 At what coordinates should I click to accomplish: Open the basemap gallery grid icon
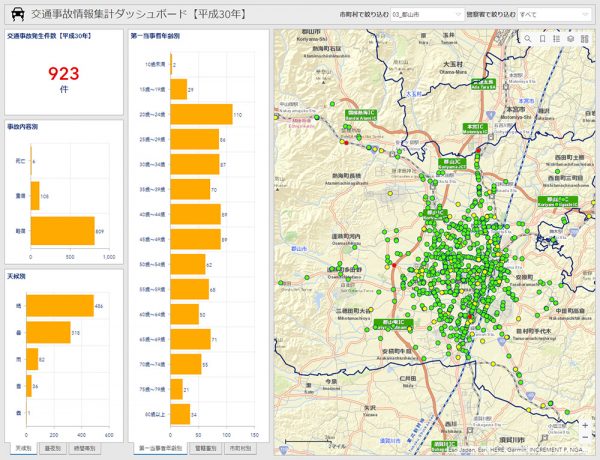(585, 39)
